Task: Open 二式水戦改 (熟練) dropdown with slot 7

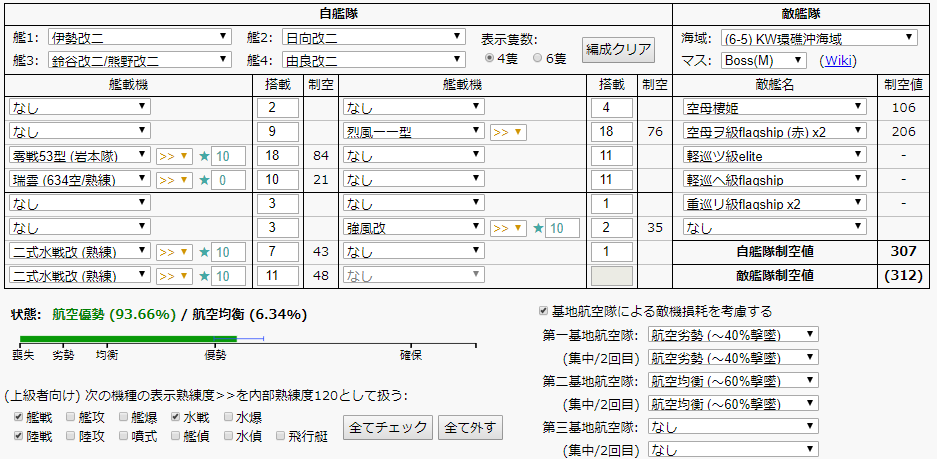Action: pyautogui.click(x=80, y=252)
